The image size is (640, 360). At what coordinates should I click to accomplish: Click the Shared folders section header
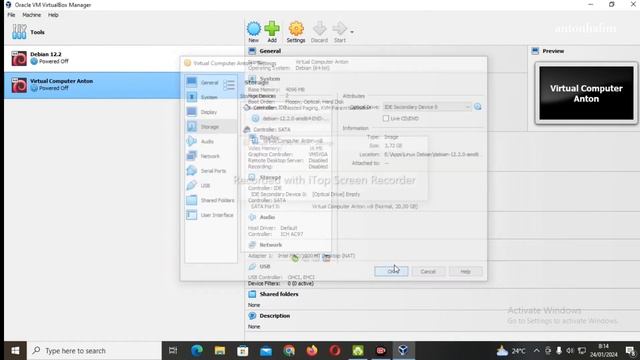click(x=279, y=294)
